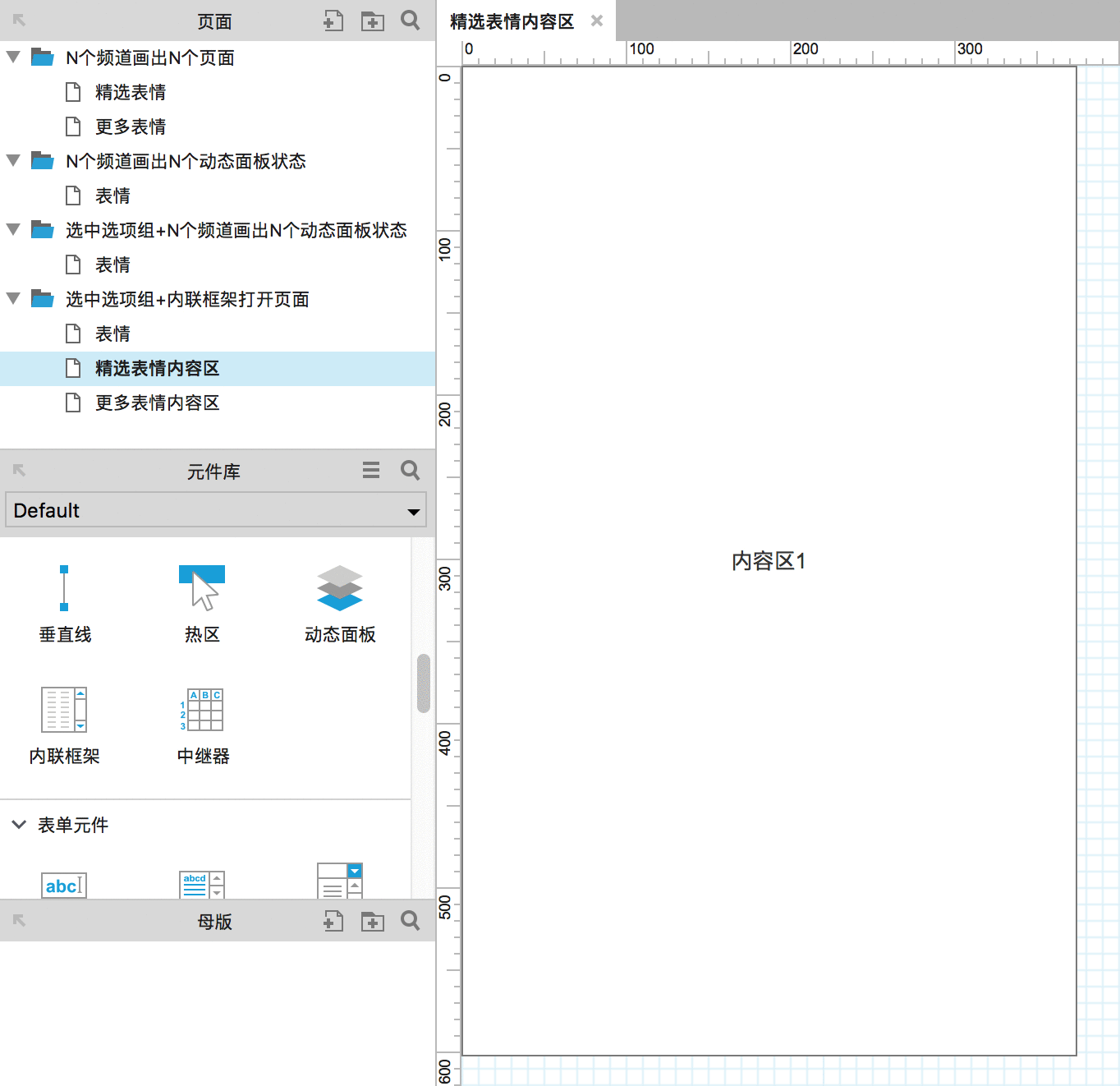Pop out the Masters (母版) panel arrow
Image resolution: width=1120 pixels, height=1086 pixels.
[19, 920]
